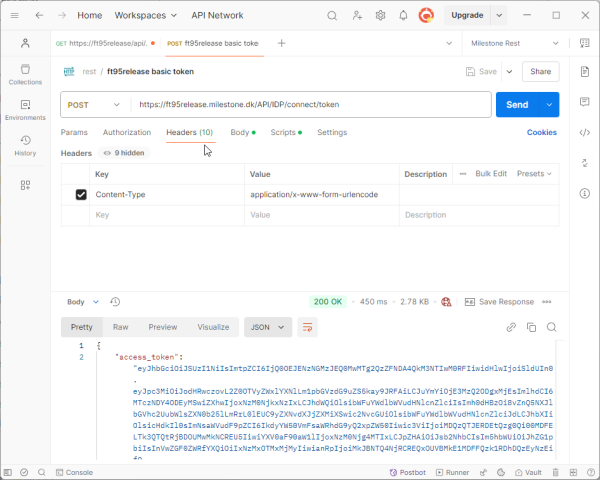The width and height of the screenshot is (600, 480).
Task: Select the Raw response view tab
Action: point(120,327)
